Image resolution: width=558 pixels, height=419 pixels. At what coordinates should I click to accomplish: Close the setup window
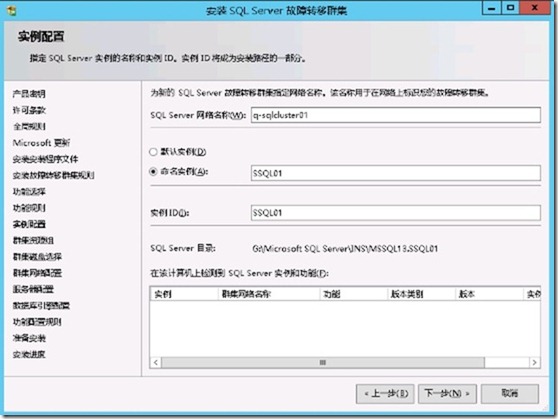(535, 8)
